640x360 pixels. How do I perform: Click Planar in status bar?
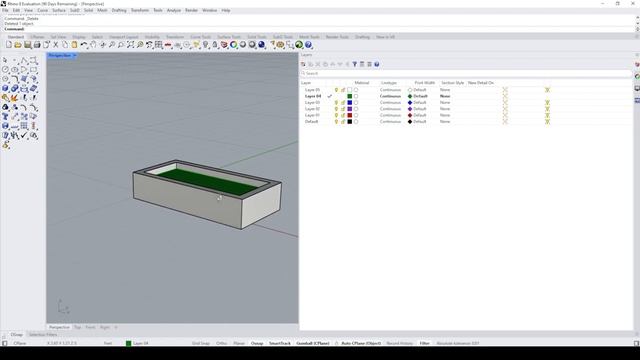click(239, 343)
